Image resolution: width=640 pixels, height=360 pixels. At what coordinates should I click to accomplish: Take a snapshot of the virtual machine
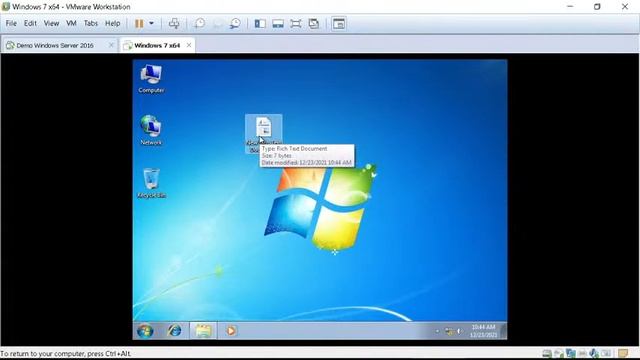pos(200,24)
